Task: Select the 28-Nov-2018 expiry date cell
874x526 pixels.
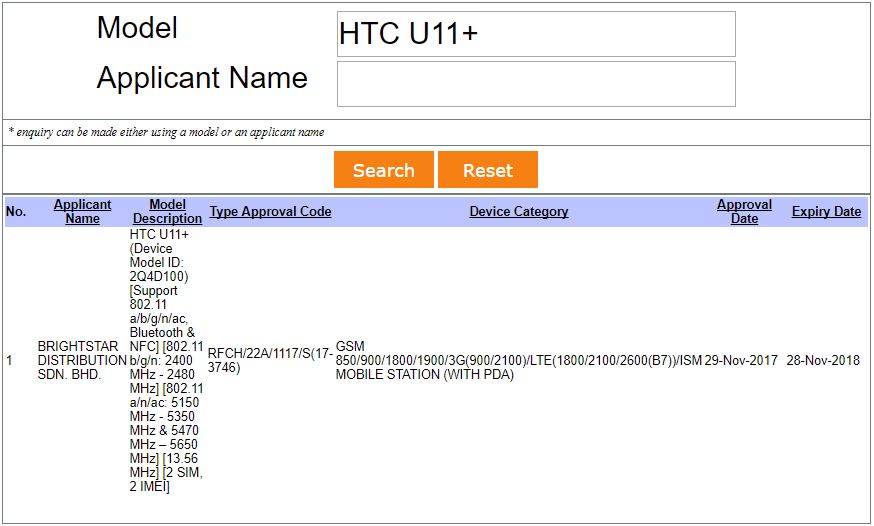Action: pyautogui.click(x=823, y=360)
